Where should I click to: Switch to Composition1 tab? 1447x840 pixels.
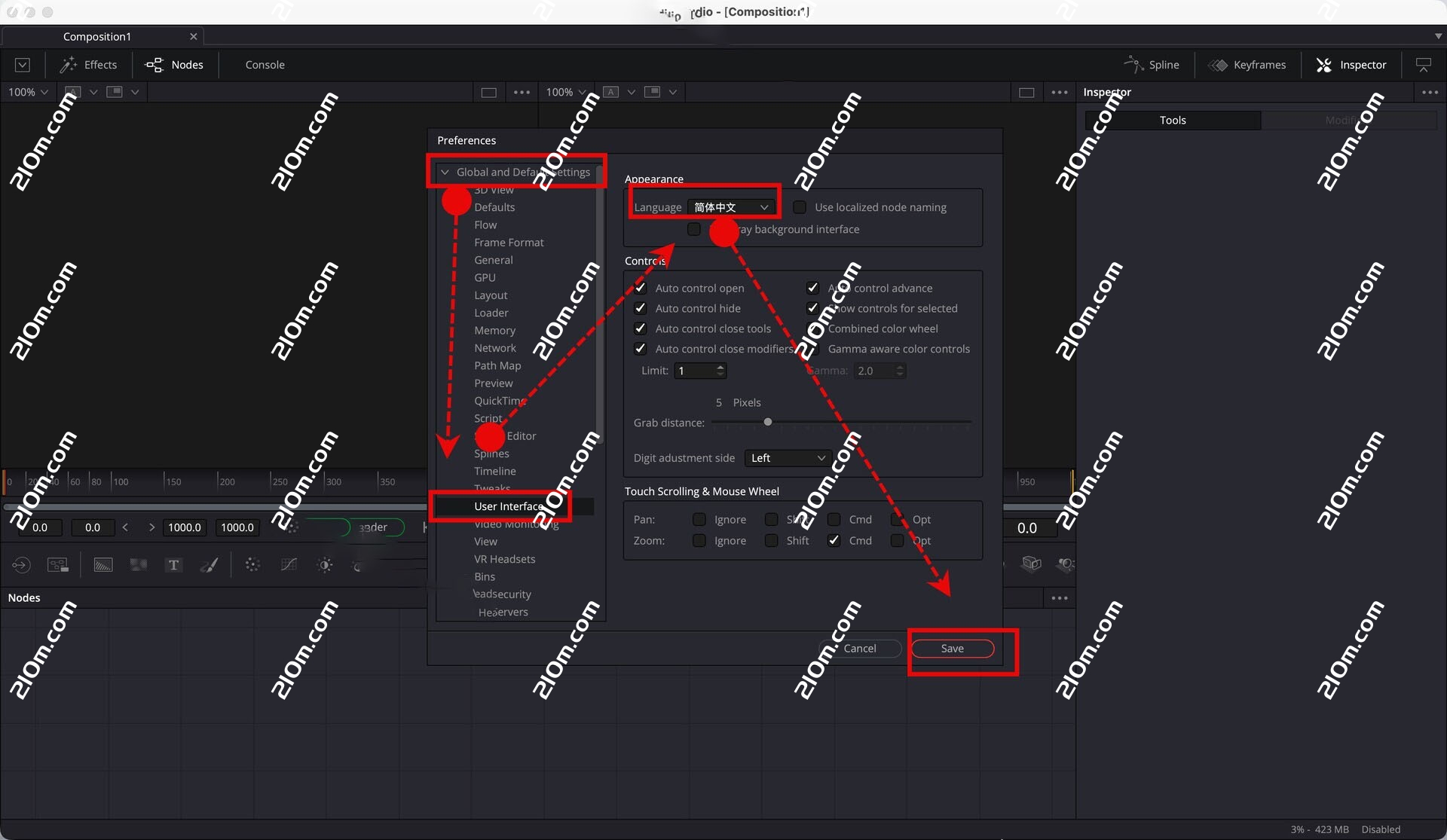pos(97,36)
